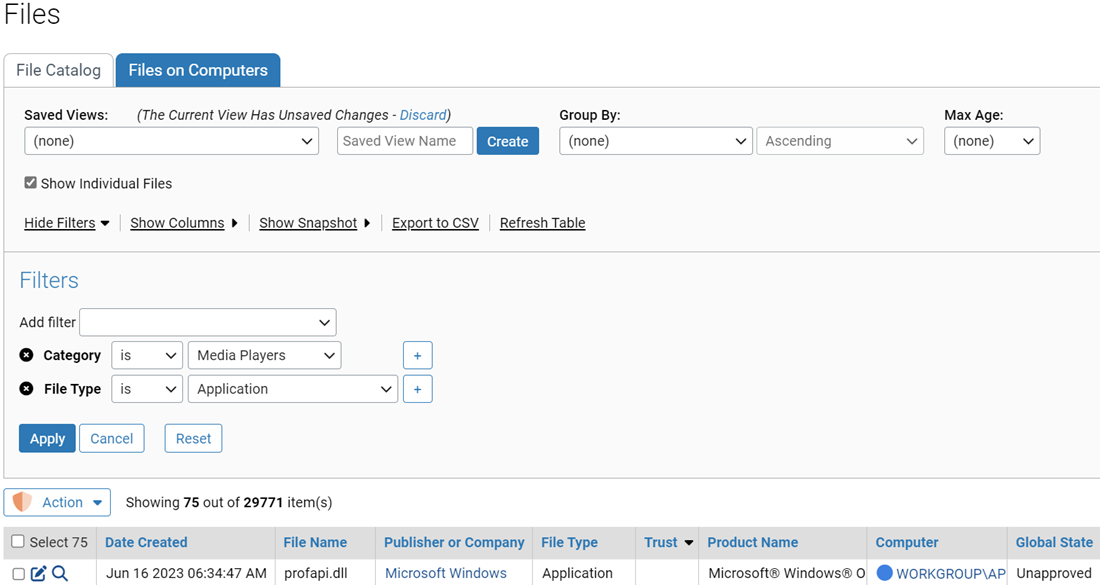
Task: Select the Files on Computers tab
Action: [x=198, y=70]
